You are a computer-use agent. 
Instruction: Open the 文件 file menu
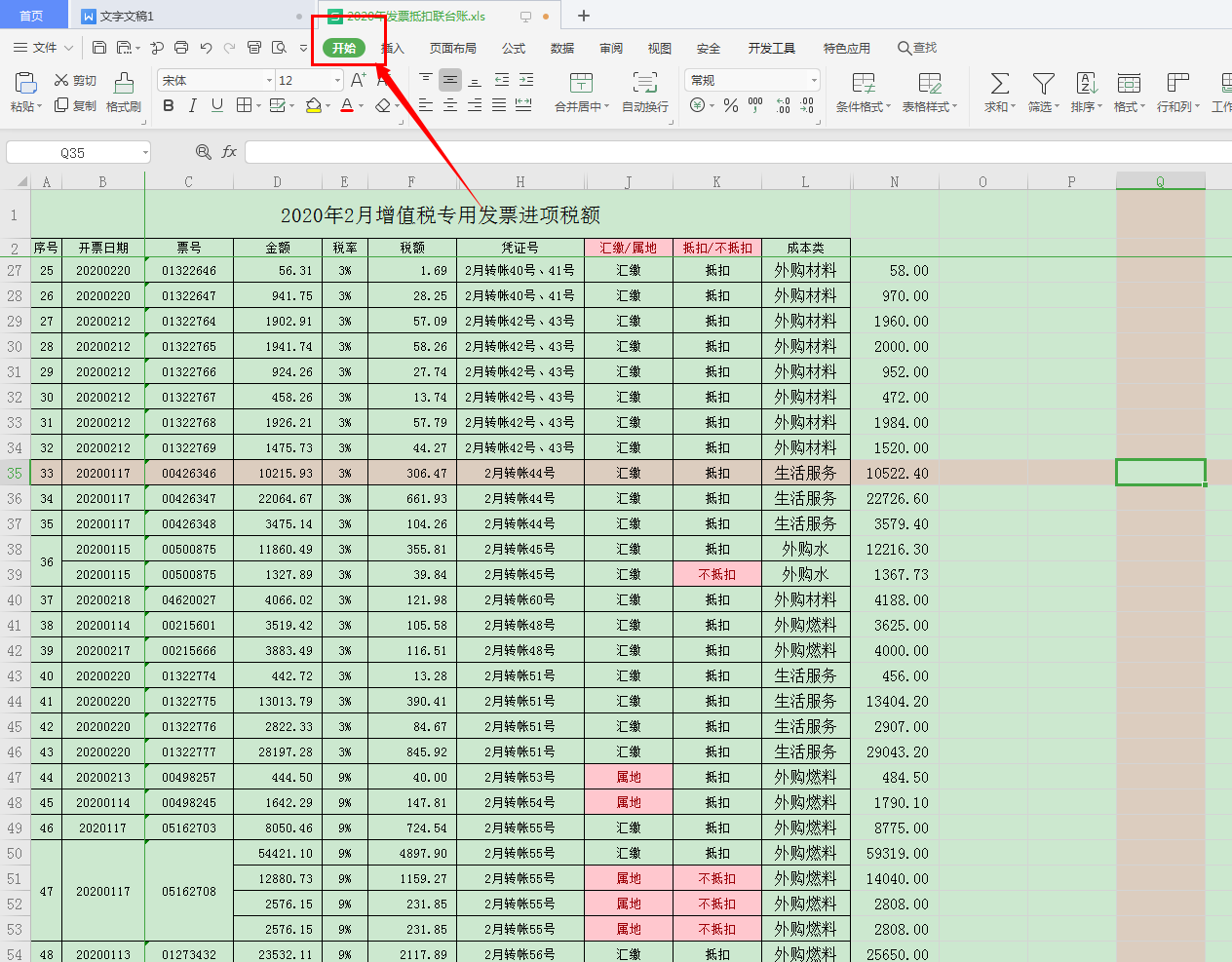[x=44, y=48]
